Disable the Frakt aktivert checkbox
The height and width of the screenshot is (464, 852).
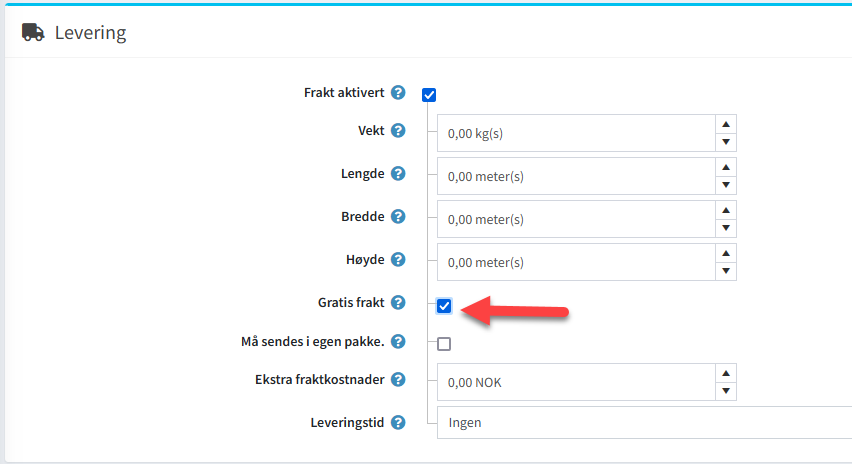430,95
